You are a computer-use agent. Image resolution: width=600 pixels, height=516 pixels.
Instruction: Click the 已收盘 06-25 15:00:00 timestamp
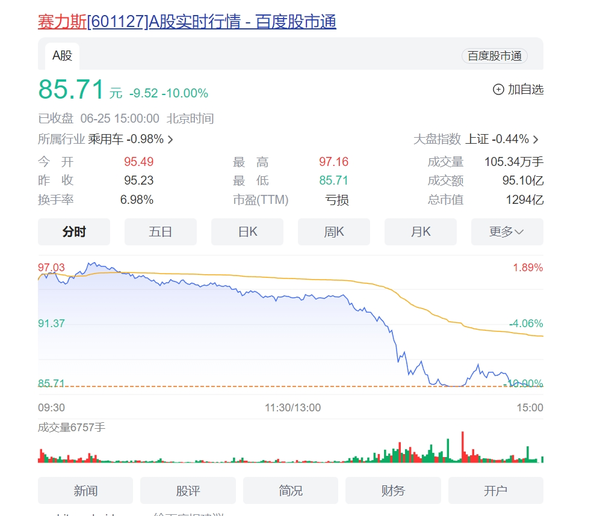pyautogui.click(x=99, y=119)
